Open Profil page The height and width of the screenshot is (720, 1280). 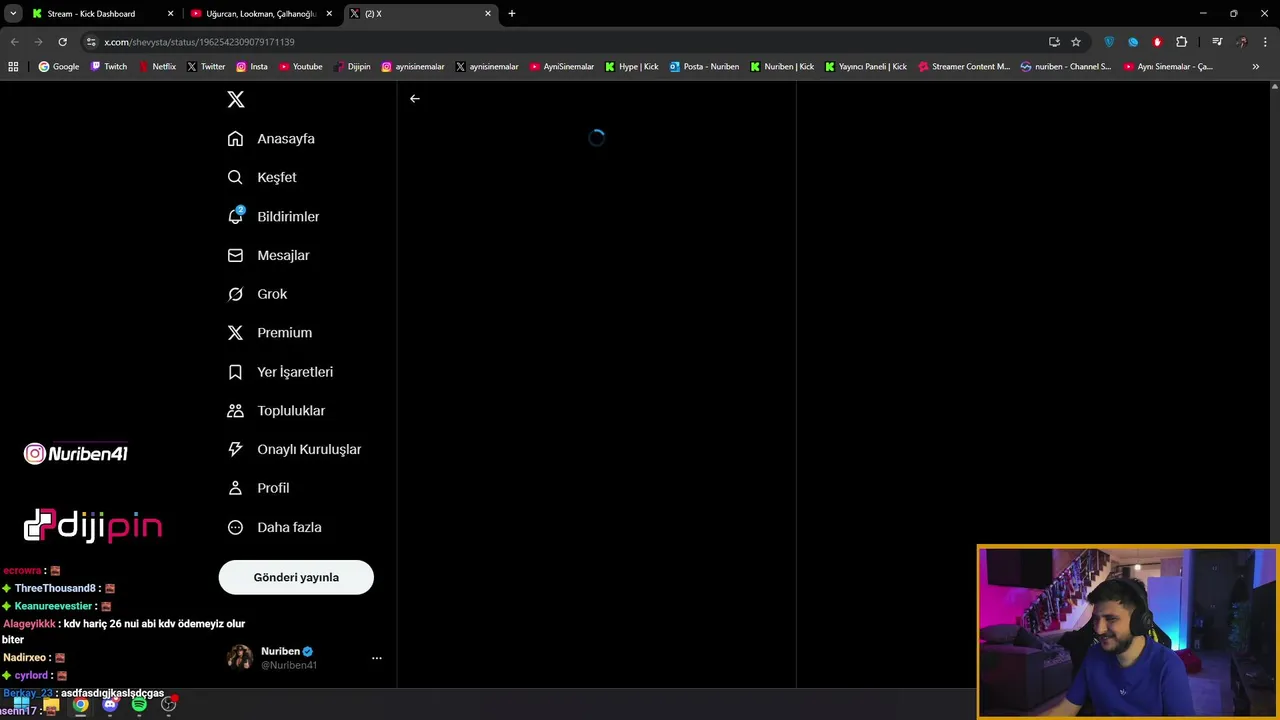[x=258, y=488]
